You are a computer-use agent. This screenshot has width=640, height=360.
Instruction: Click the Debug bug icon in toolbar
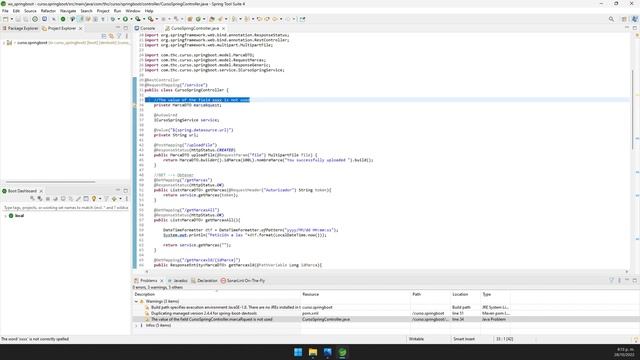(113, 19)
